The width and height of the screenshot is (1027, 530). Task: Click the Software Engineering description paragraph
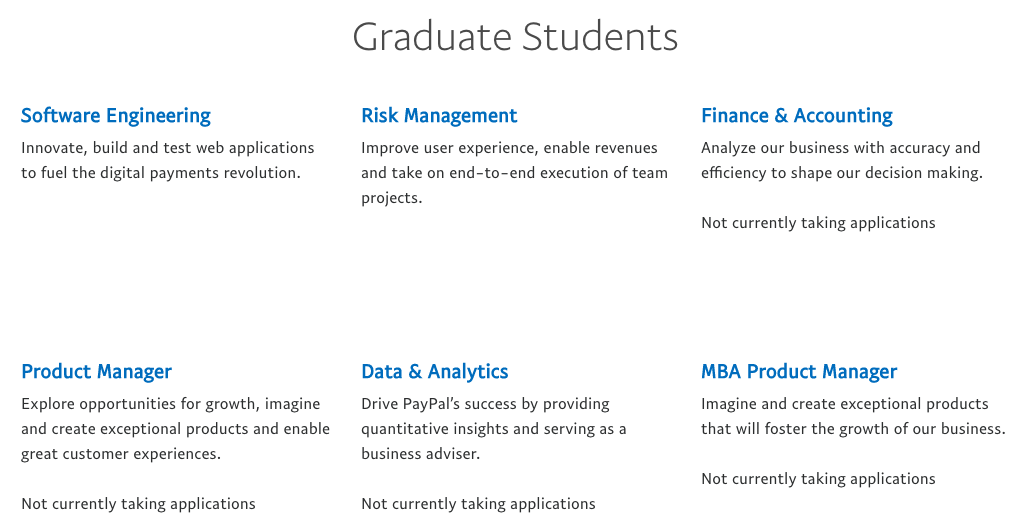coord(167,160)
